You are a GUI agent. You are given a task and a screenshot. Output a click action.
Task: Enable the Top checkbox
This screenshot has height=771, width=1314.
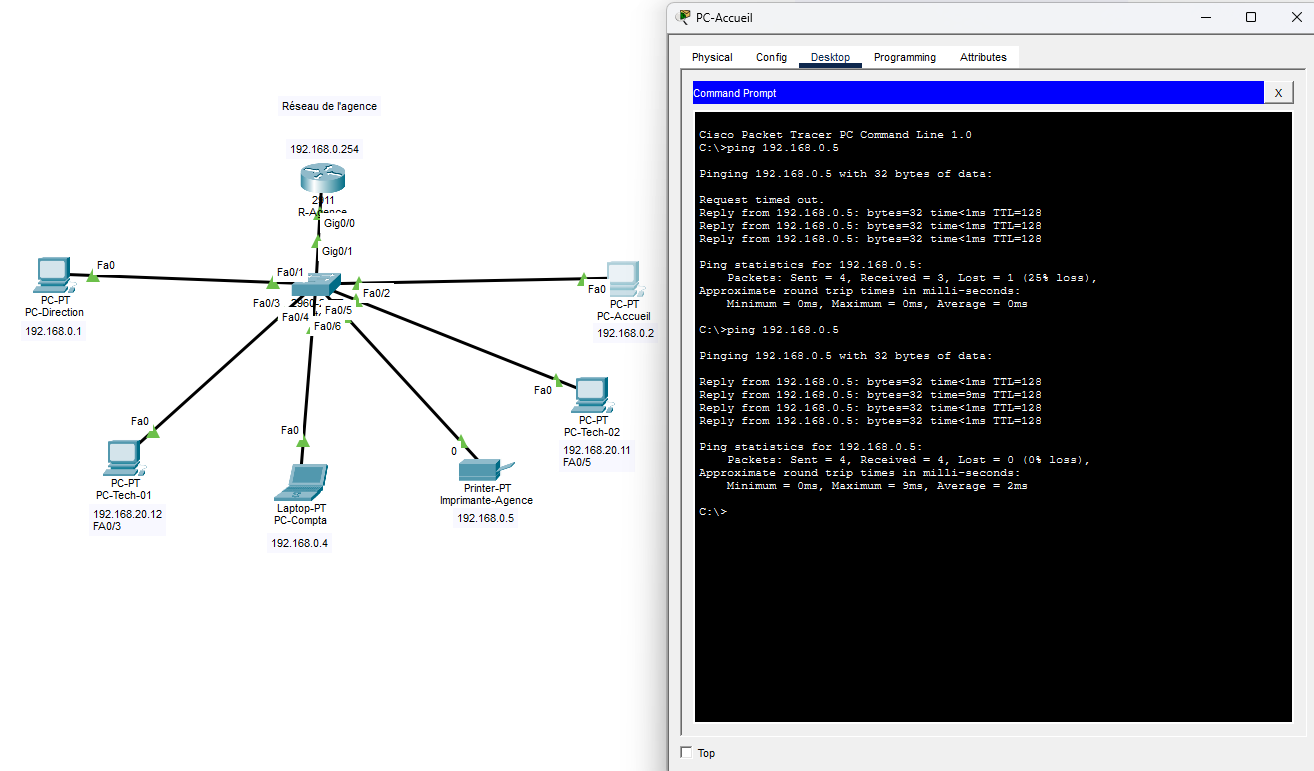pos(686,752)
